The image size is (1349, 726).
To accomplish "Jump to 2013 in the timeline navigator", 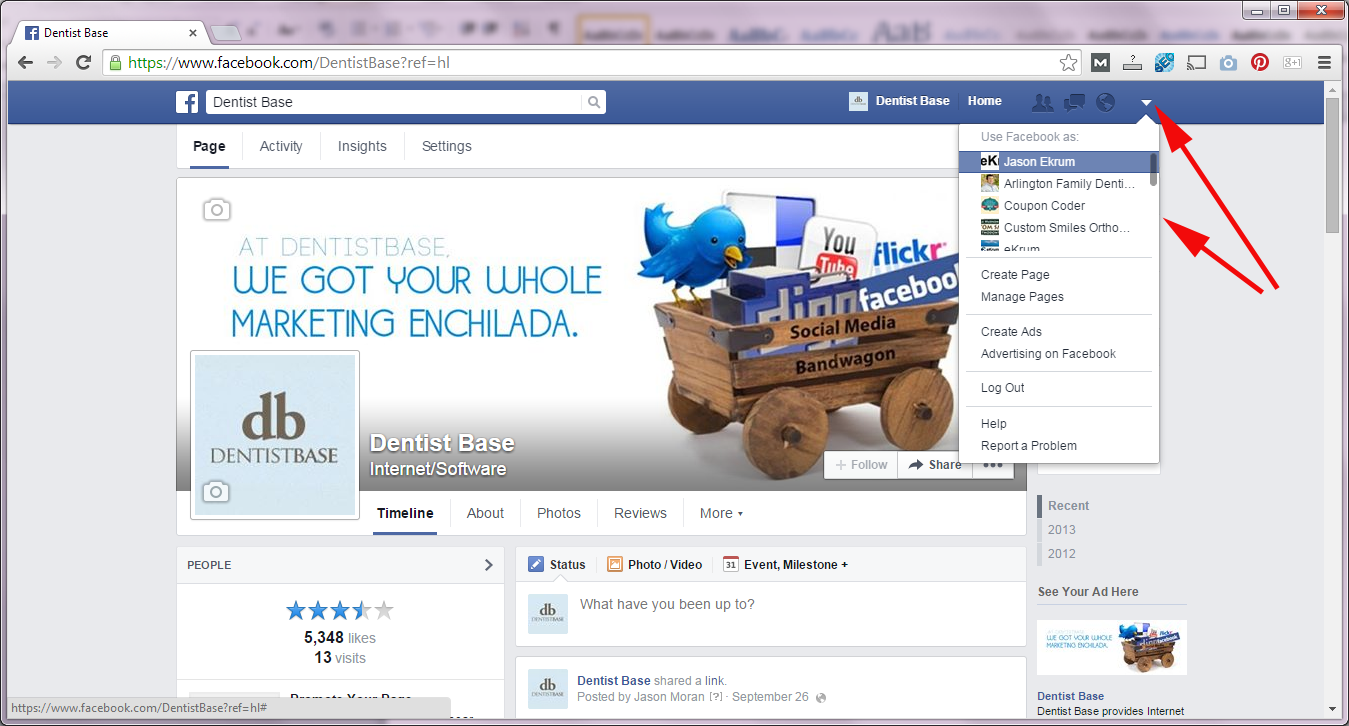I will pyautogui.click(x=1062, y=530).
